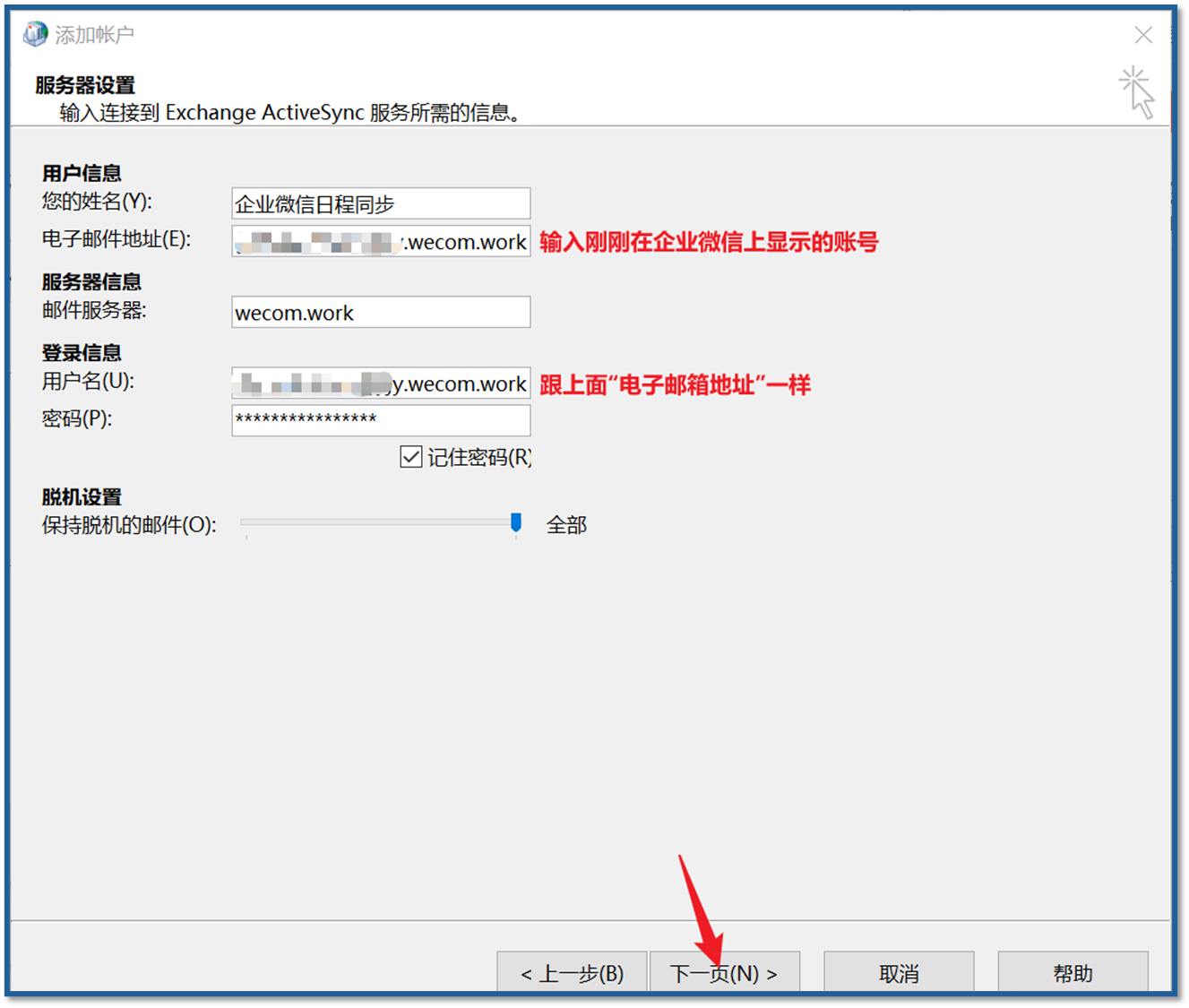Click the 您的姓名 name field
The height and width of the screenshot is (1008, 1189).
(x=381, y=203)
